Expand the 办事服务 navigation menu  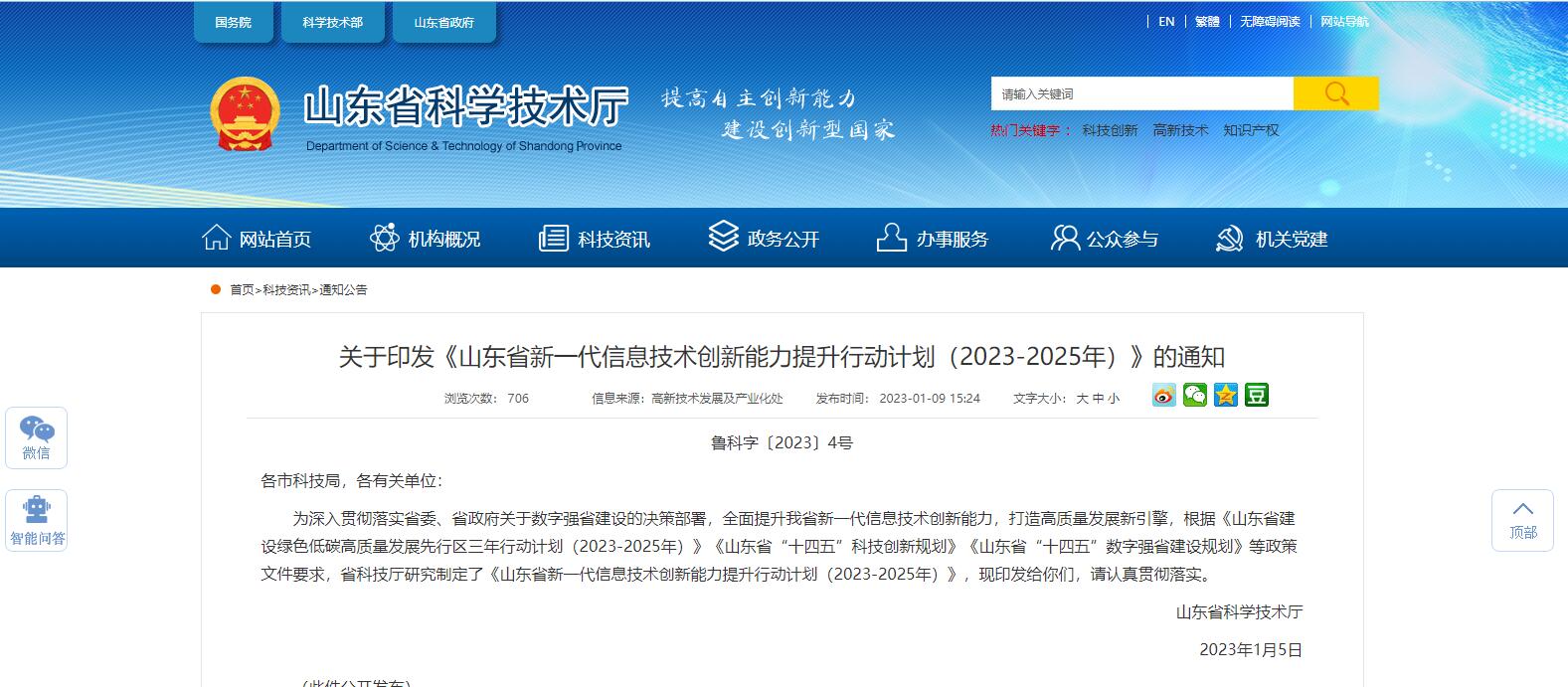(933, 239)
